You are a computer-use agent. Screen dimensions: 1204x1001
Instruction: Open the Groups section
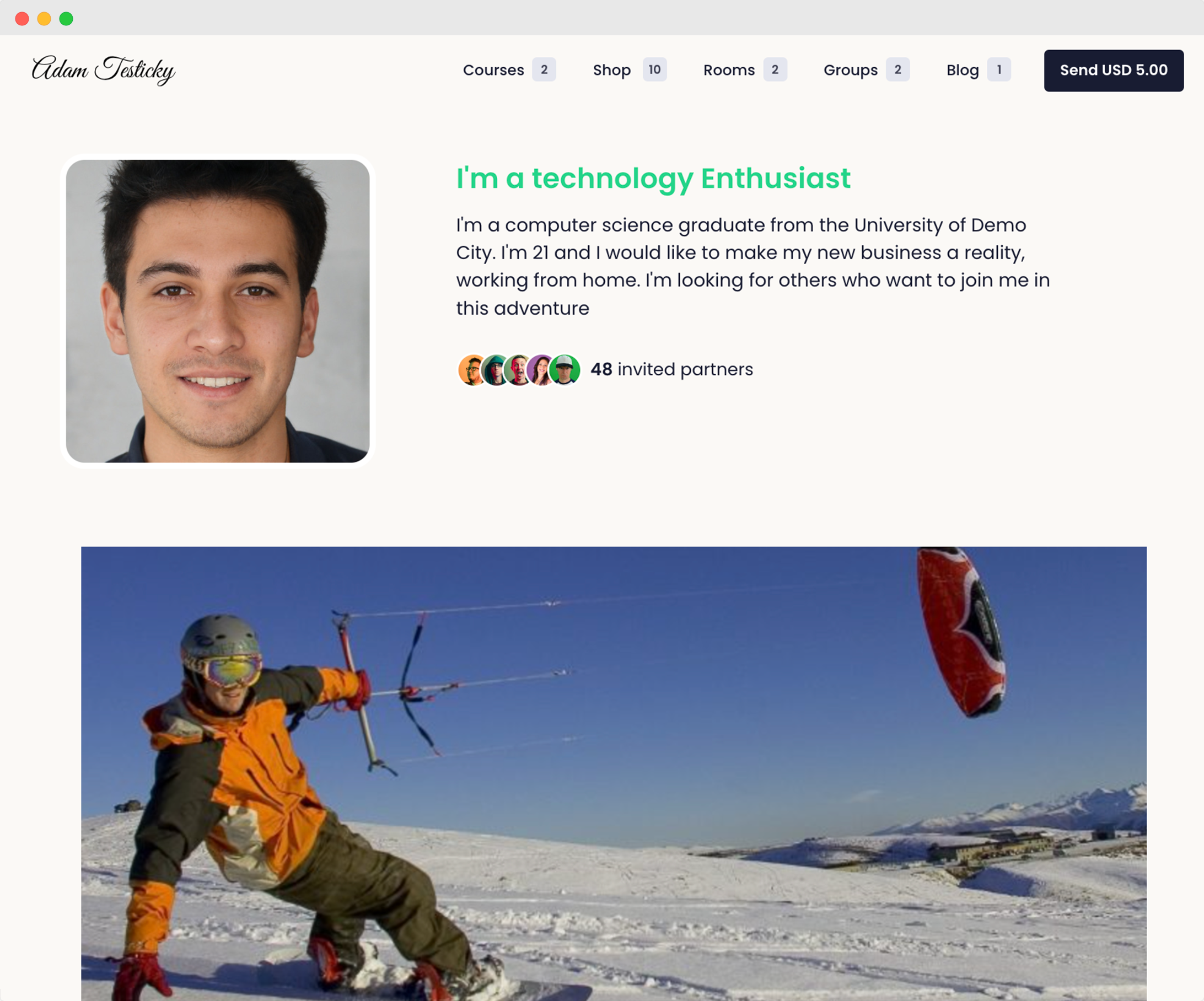tap(850, 70)
